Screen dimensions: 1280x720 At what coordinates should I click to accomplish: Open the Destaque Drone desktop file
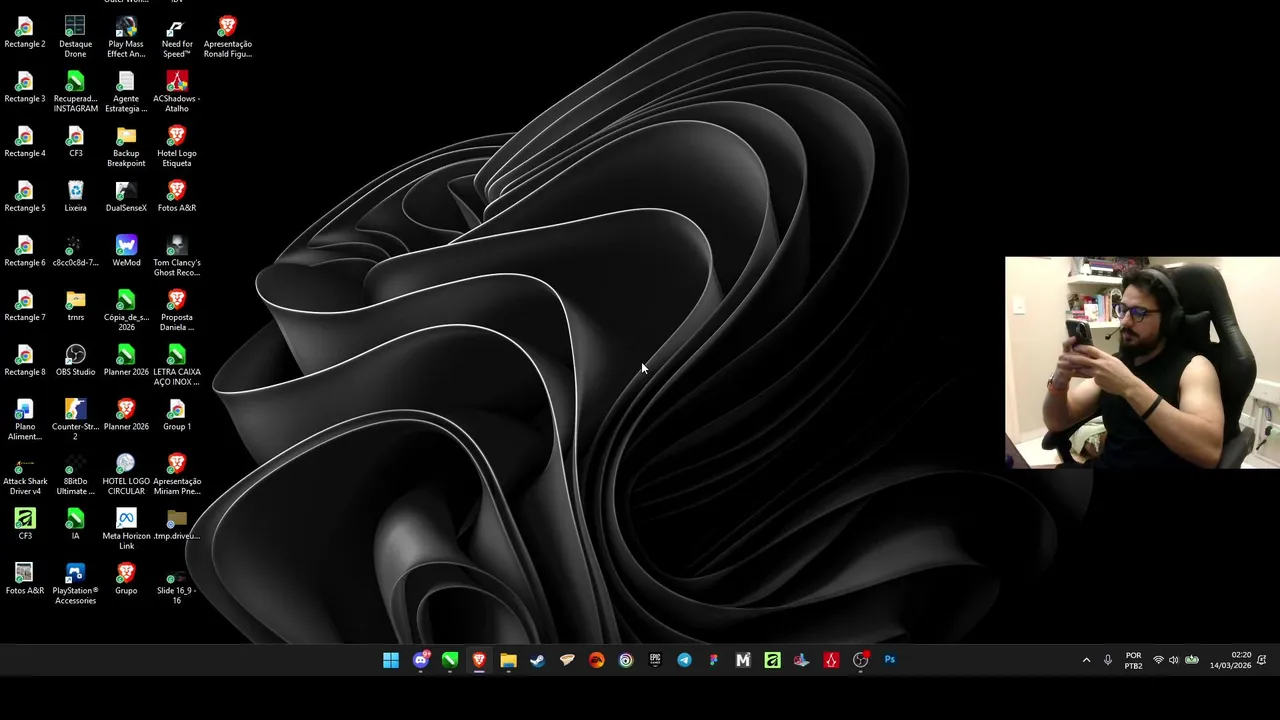pos(75,36)
